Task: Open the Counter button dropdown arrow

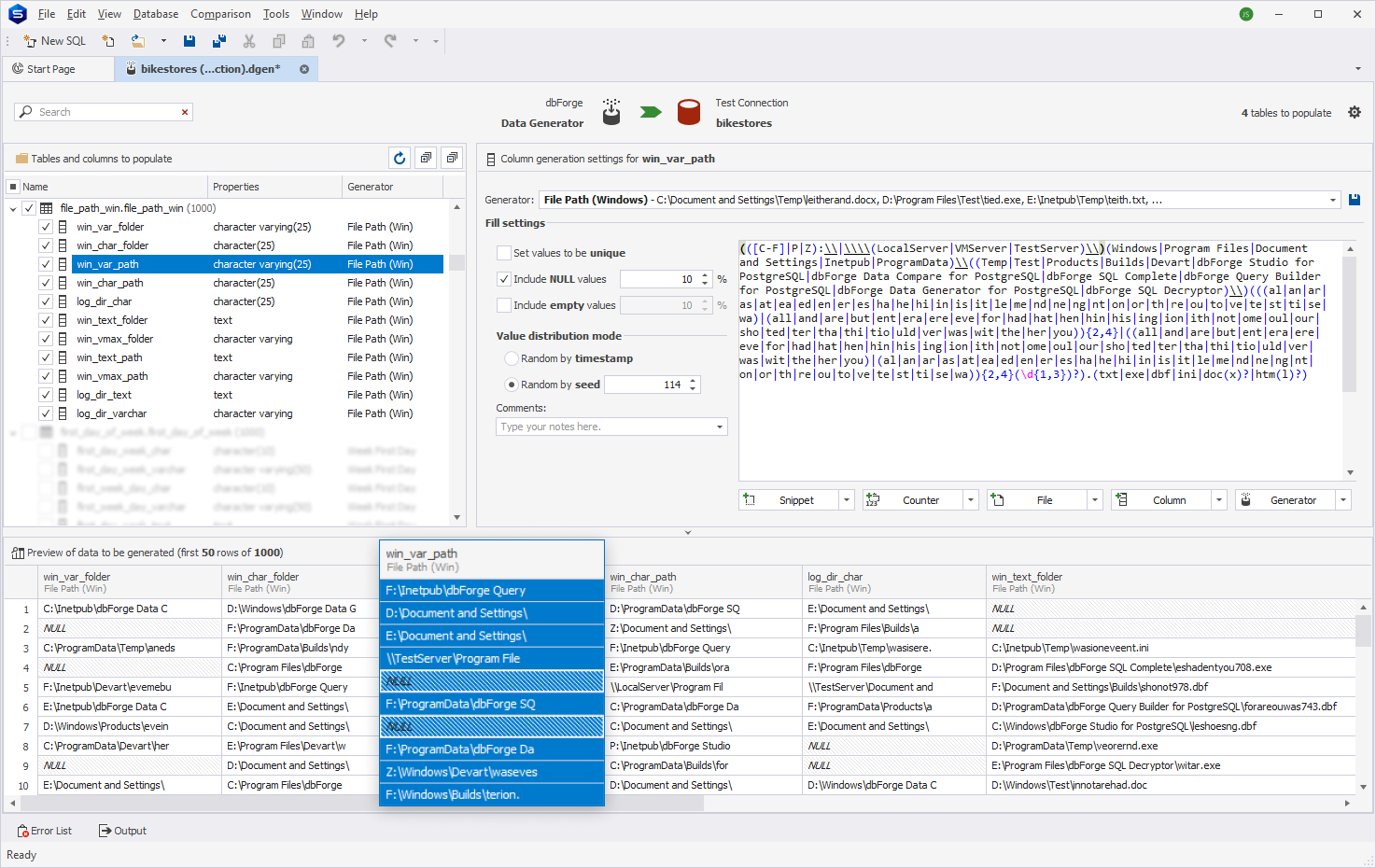Action: point(971,500)
